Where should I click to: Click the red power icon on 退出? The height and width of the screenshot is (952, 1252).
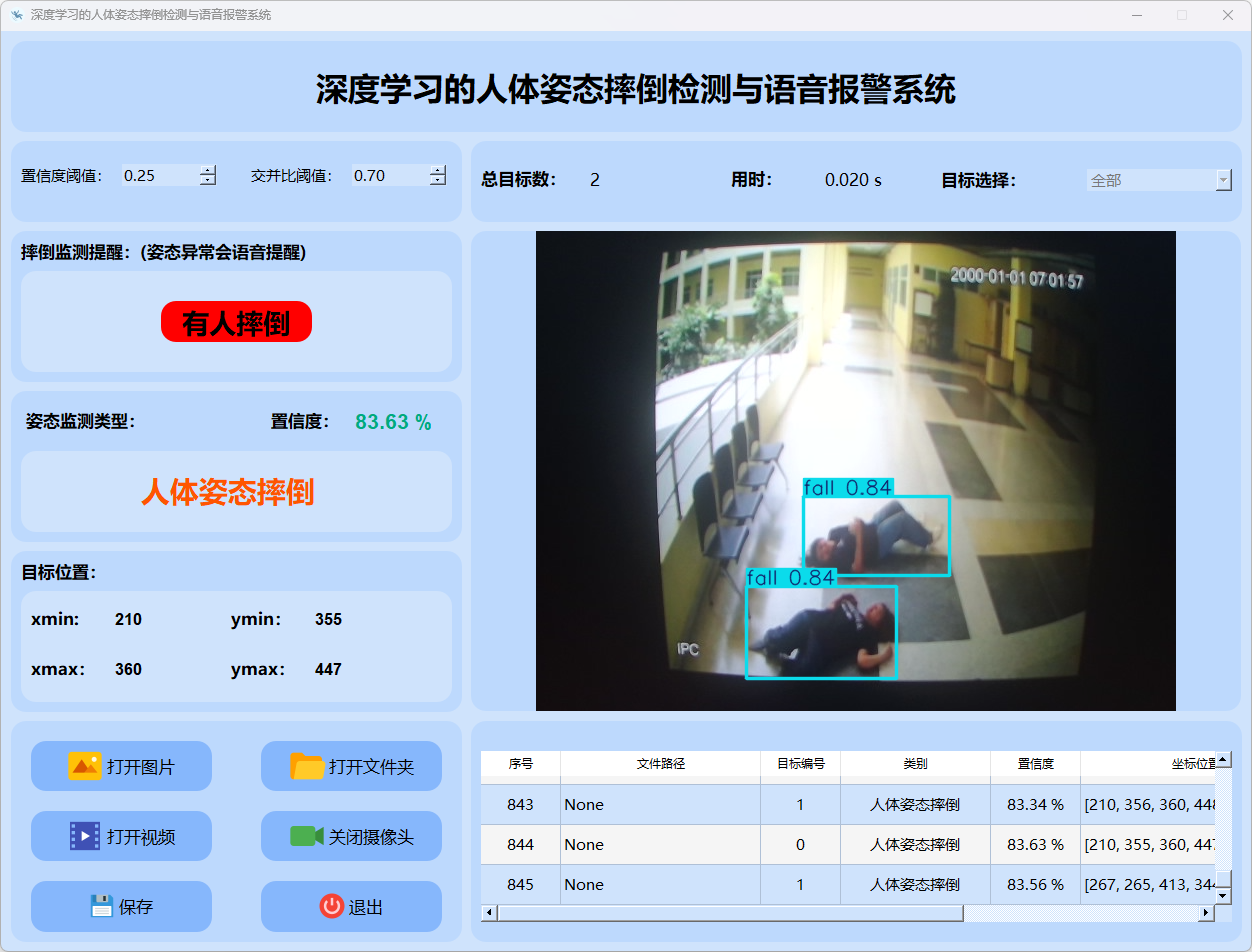pyautogui.click(x=331, y=906)
